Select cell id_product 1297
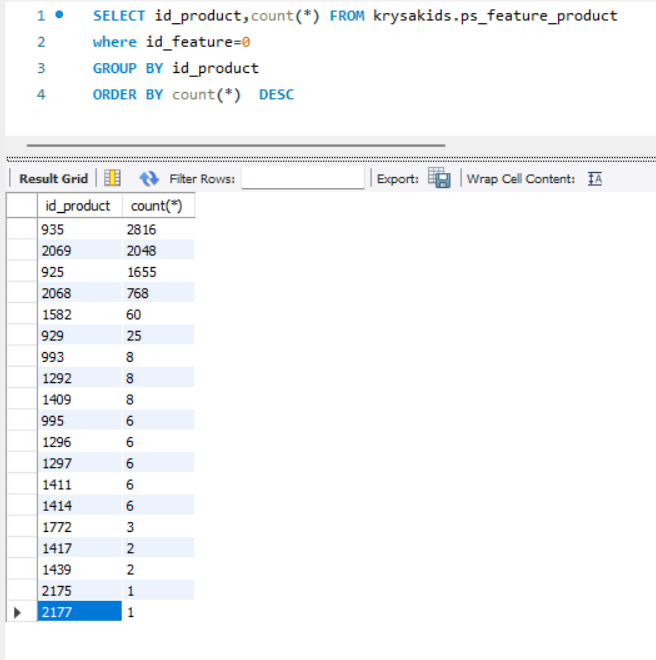Screen dimensions: 656x660 (x=80, y=463)
